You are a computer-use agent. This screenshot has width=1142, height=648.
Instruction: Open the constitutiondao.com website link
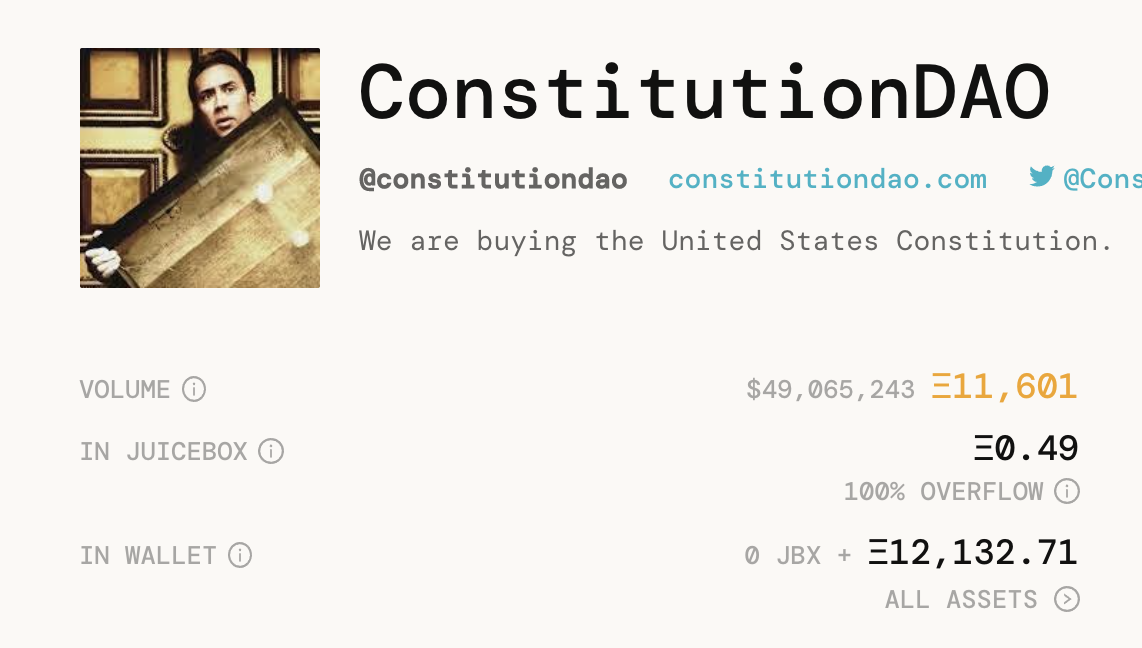827,179
